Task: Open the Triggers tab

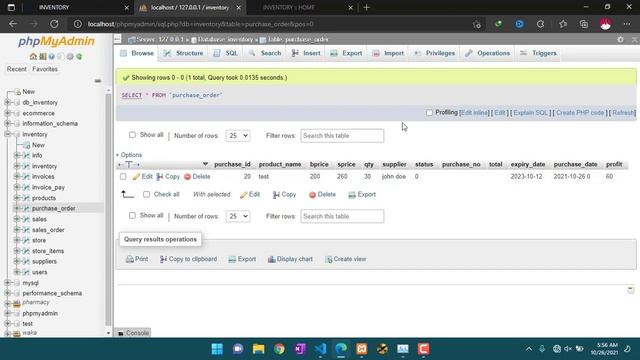Action: pos(538,53)
